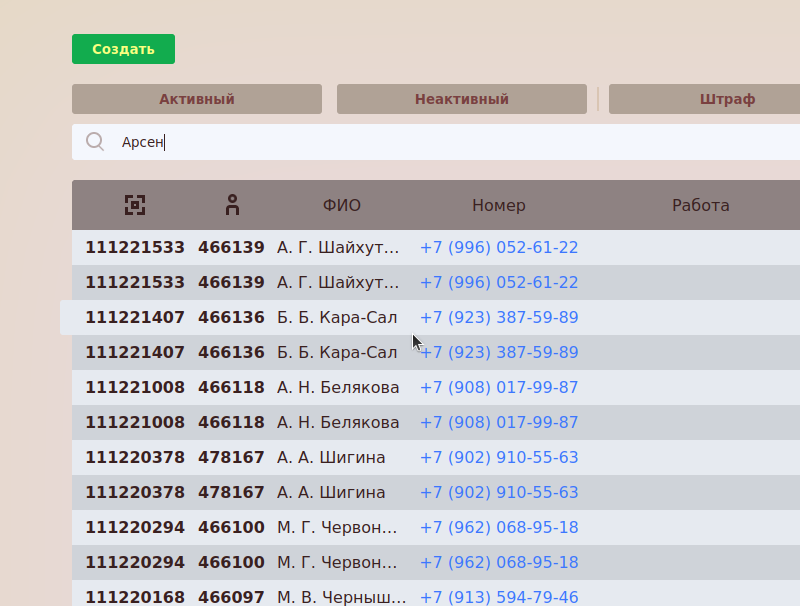This screenshot has height=606, width=800.
Task: Focus the search field containing Арсен
Action: pyautogui.click(x=450, y=142)
